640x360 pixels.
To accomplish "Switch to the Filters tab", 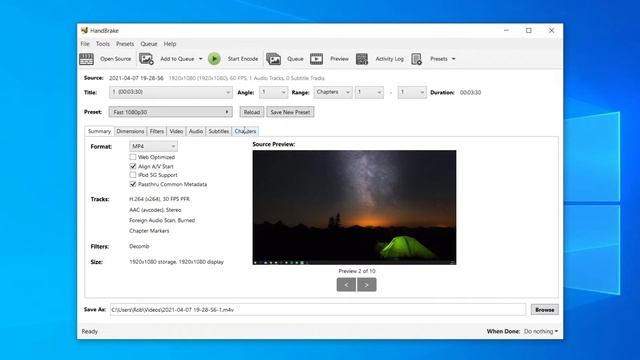I will 157,131.
